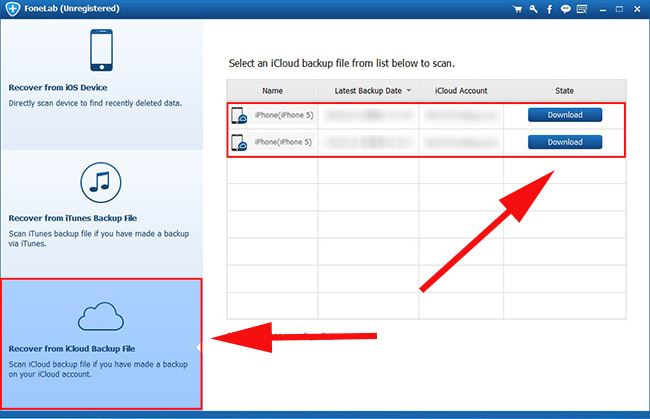Screen dimensions: 650x419
Task: Open the title-bar menu icon
Action: click(582, 9)
